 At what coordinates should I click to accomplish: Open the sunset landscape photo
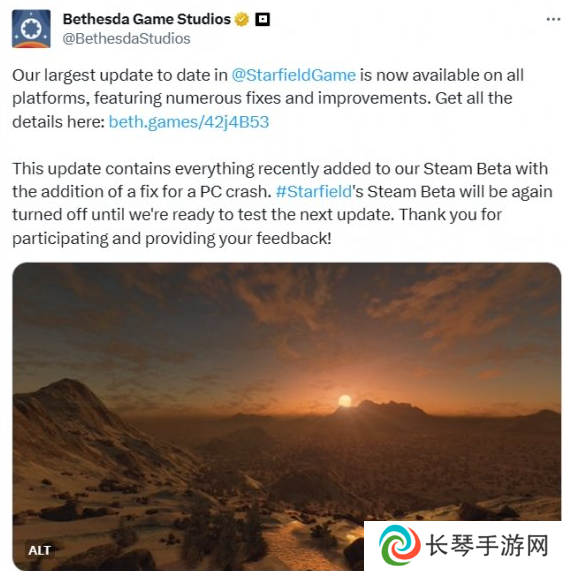[287, 415]
